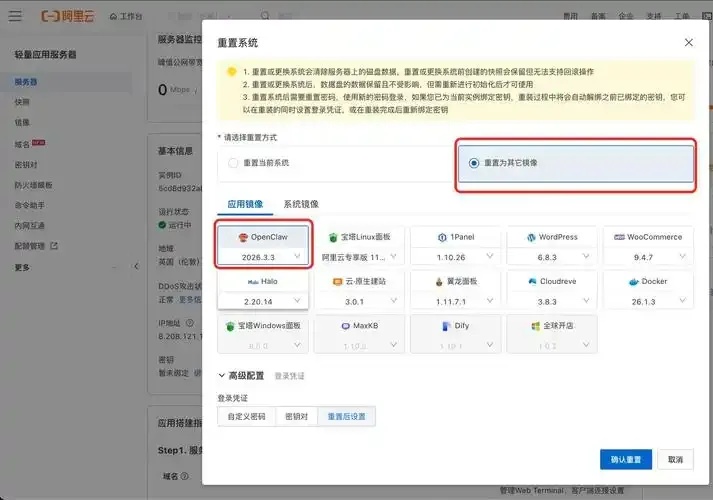The image size is (713, 500).
Task: Open 服务器 in the sidebar
Action: [x=26, y=82]
